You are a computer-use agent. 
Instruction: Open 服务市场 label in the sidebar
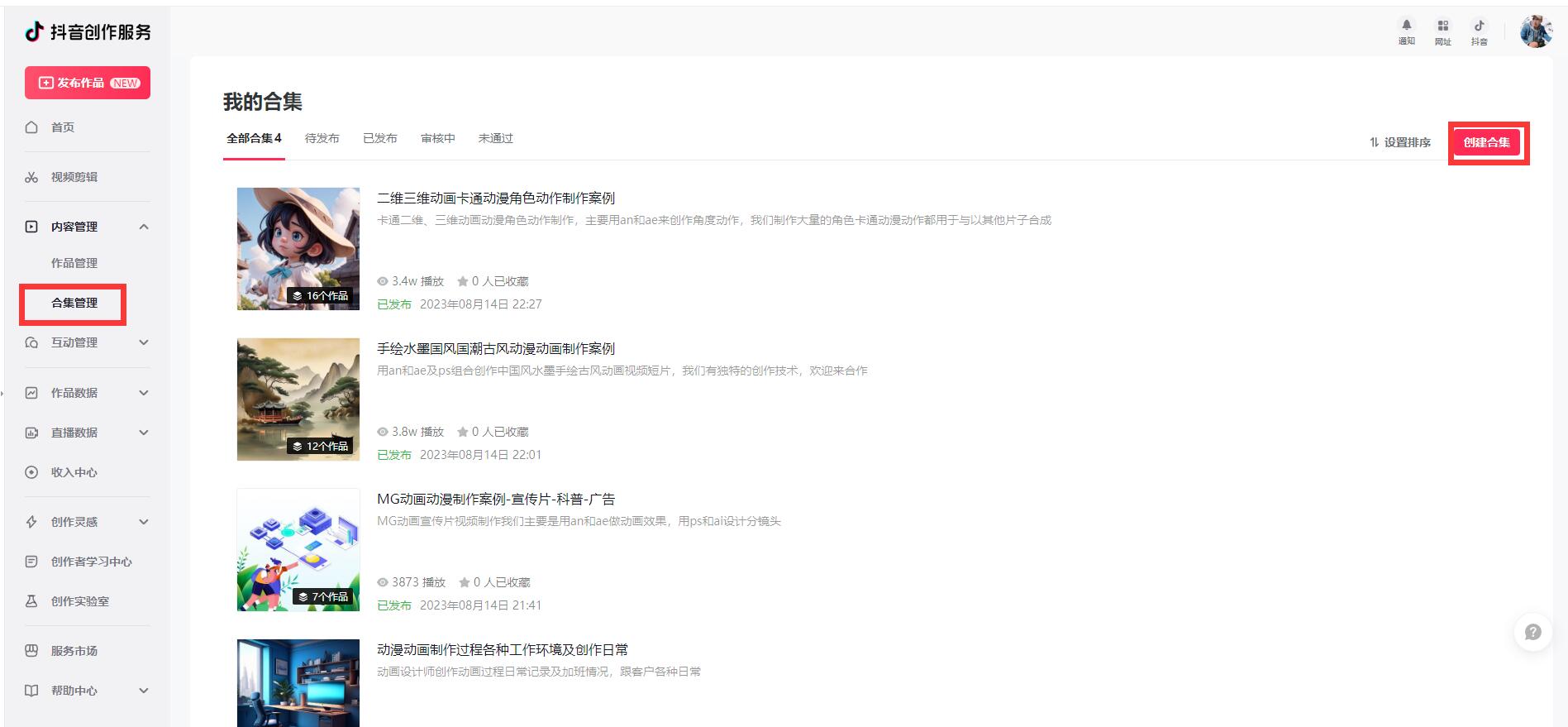click(x=74, y=651)
